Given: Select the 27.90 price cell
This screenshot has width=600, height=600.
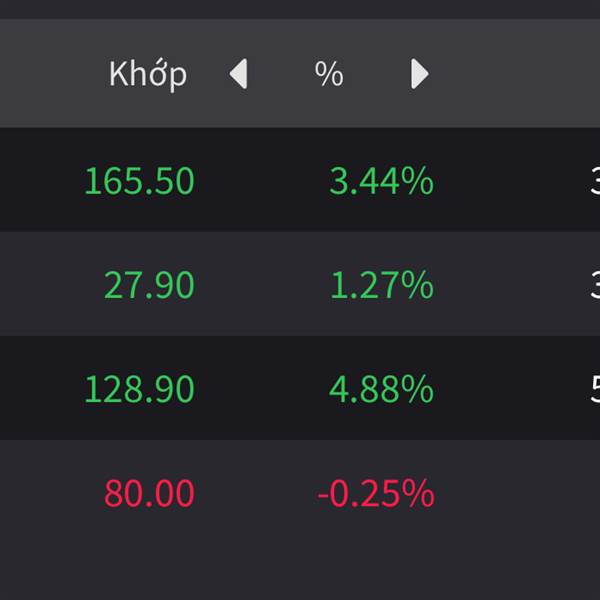Looking at the screenshot, I should (149, 285).
